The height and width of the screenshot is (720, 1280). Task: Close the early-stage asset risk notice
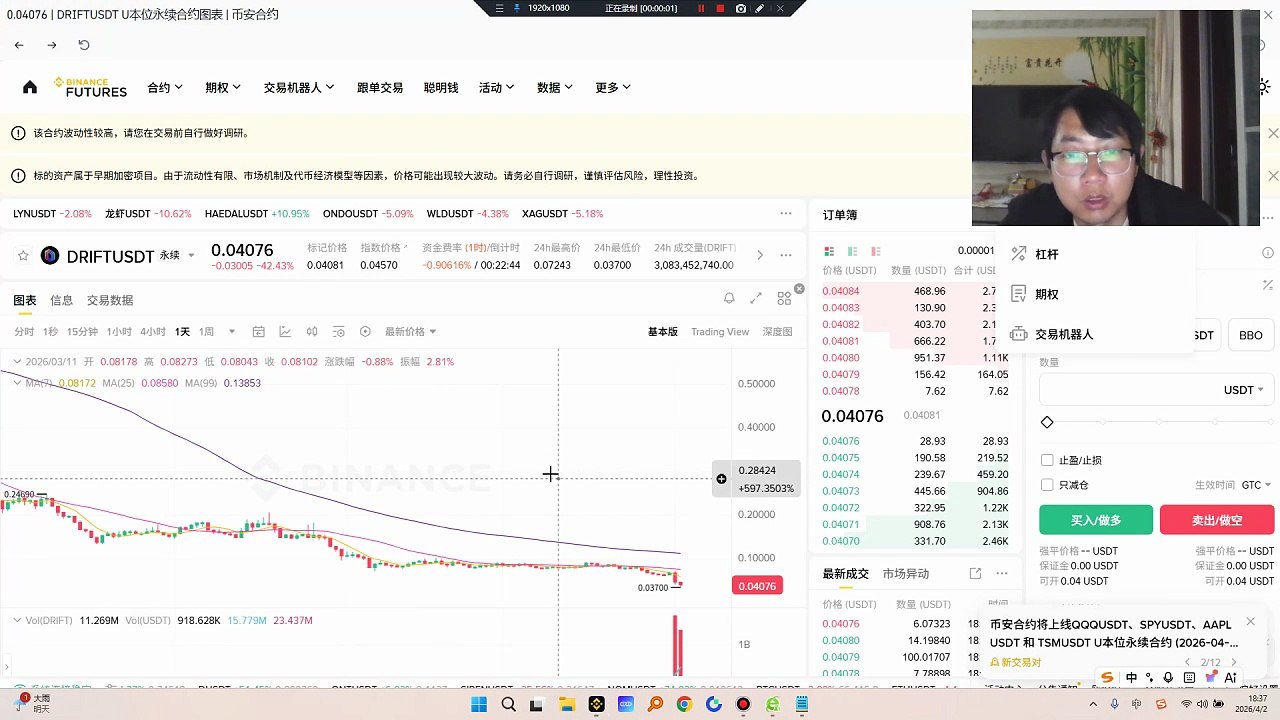pos(1273,176)
